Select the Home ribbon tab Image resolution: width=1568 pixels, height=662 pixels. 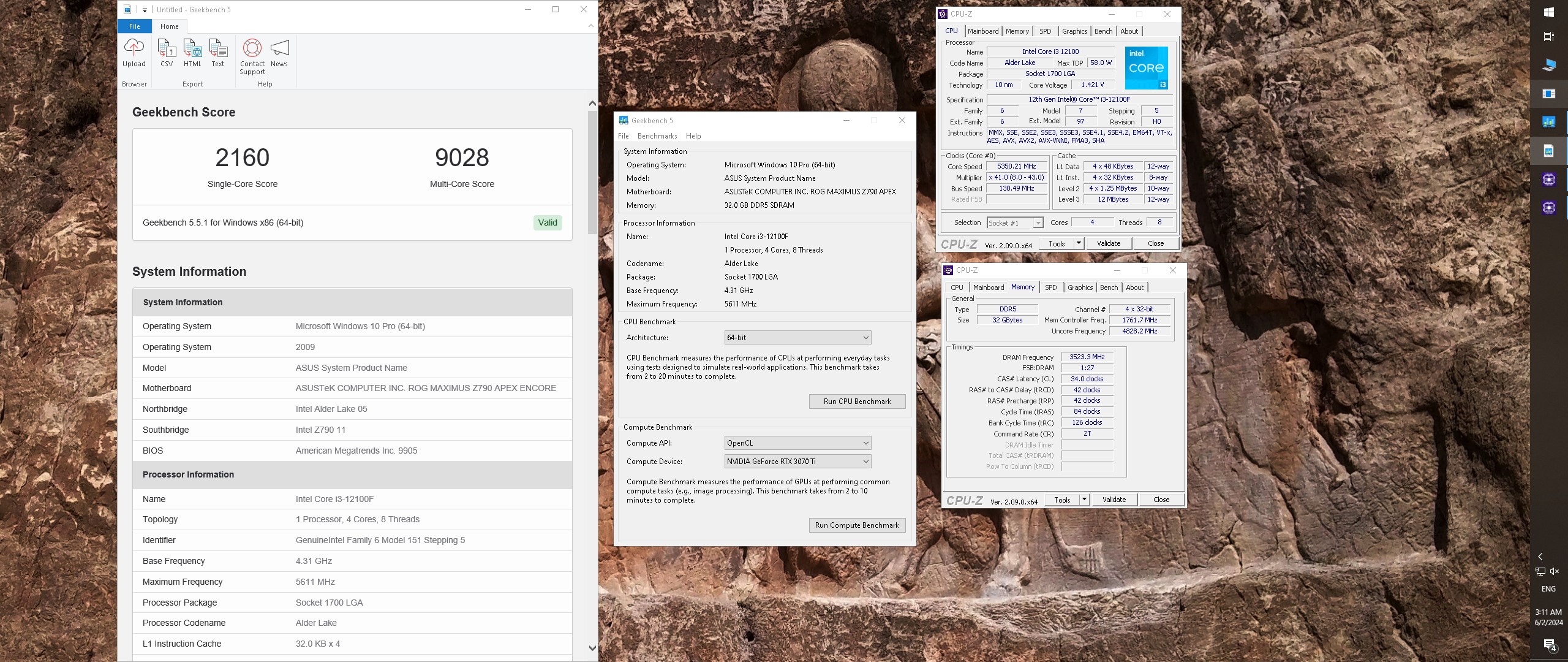coord(170,26)
